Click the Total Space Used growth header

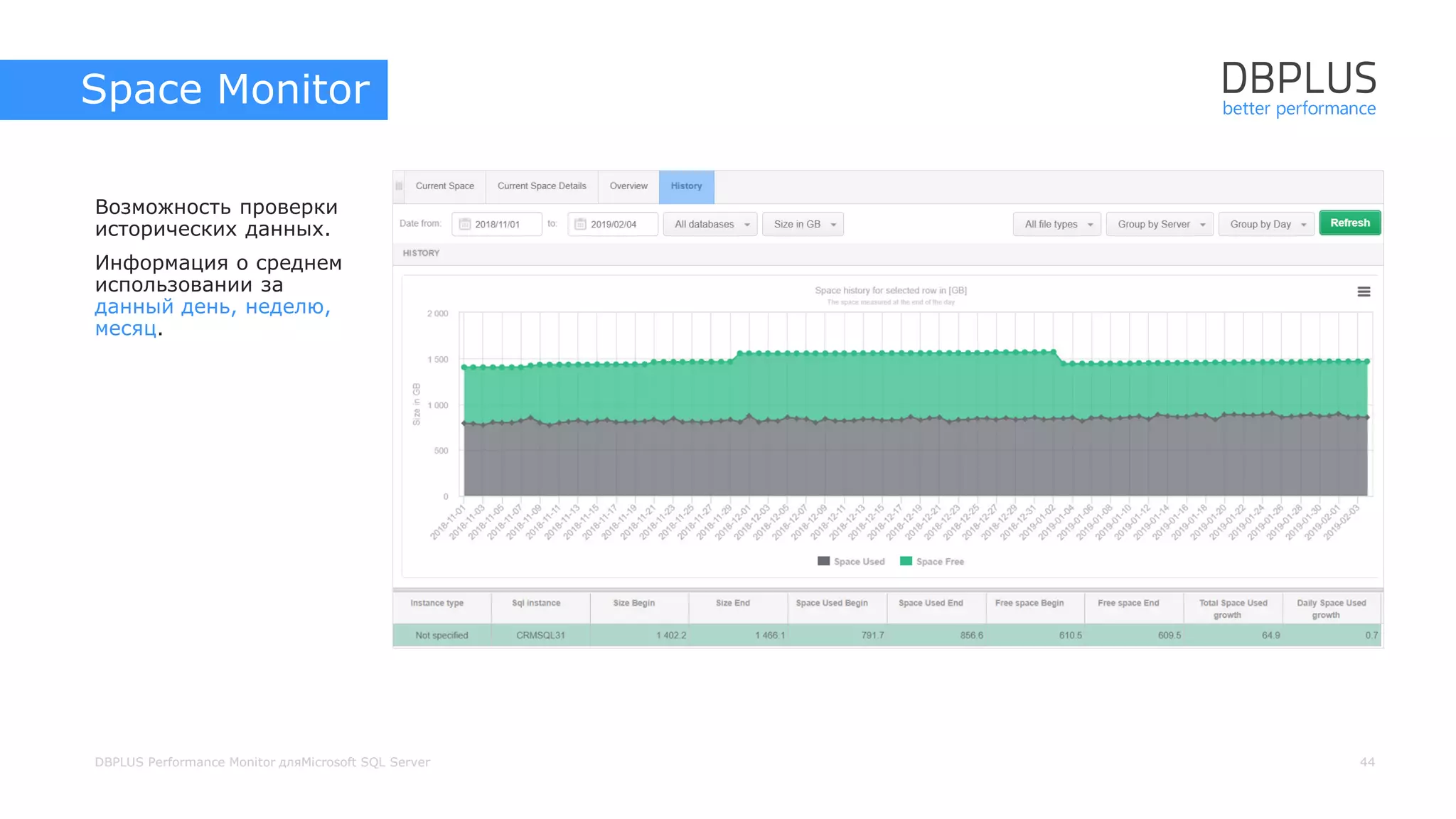1233,609
